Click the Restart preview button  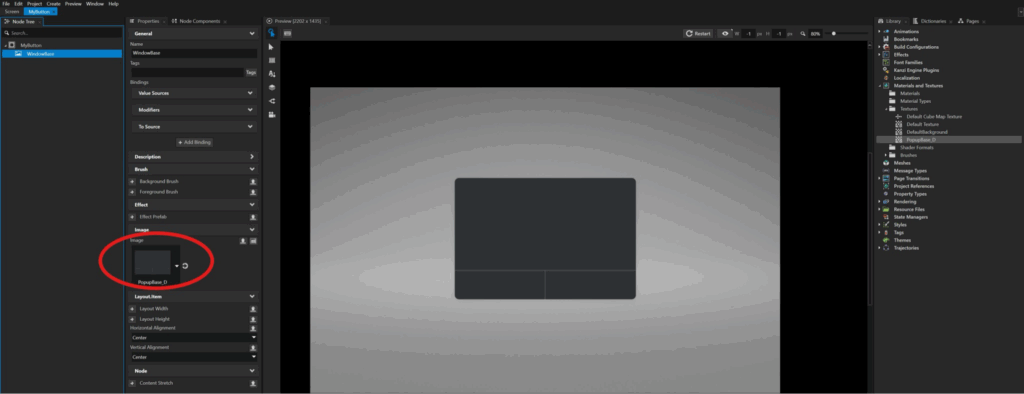698,33
